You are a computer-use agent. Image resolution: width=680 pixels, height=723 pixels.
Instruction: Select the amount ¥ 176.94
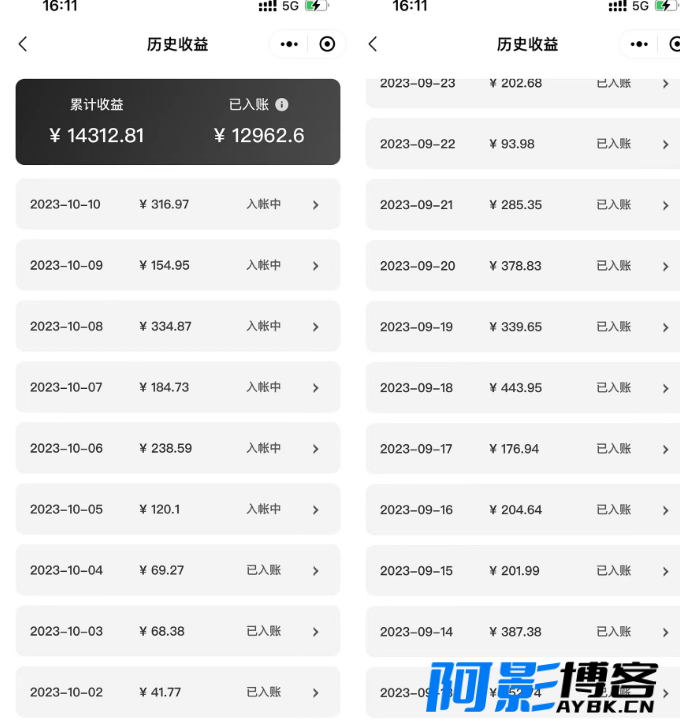pos(514,449)
